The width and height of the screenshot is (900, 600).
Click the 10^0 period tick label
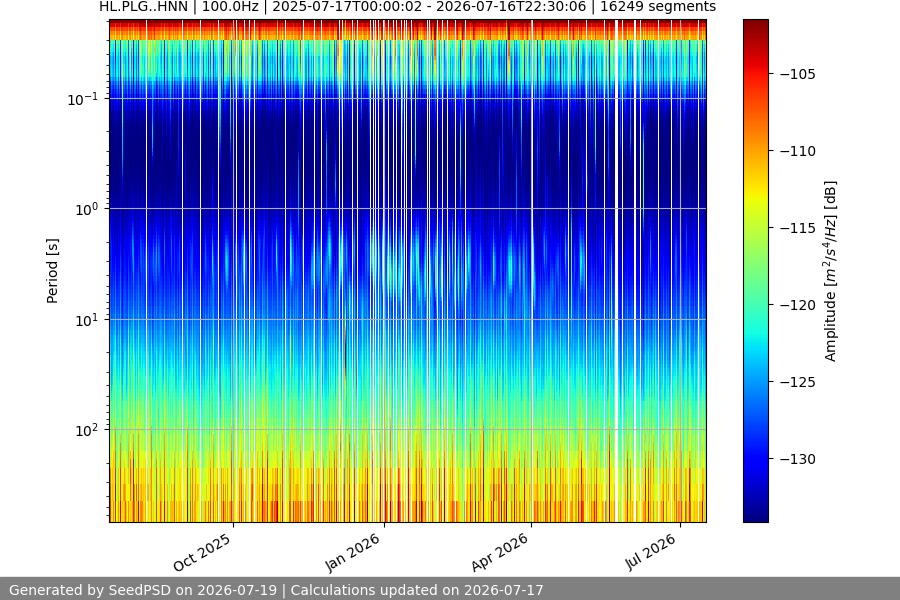(87, 210)
